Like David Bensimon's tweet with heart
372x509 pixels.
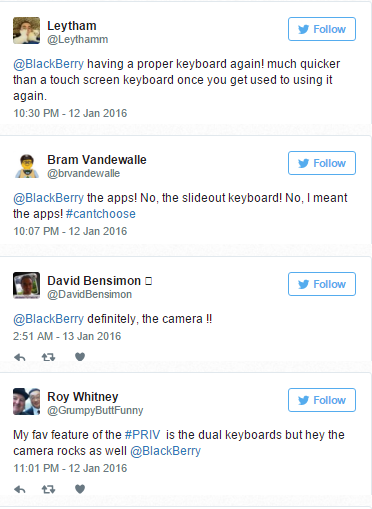point(80,357)
